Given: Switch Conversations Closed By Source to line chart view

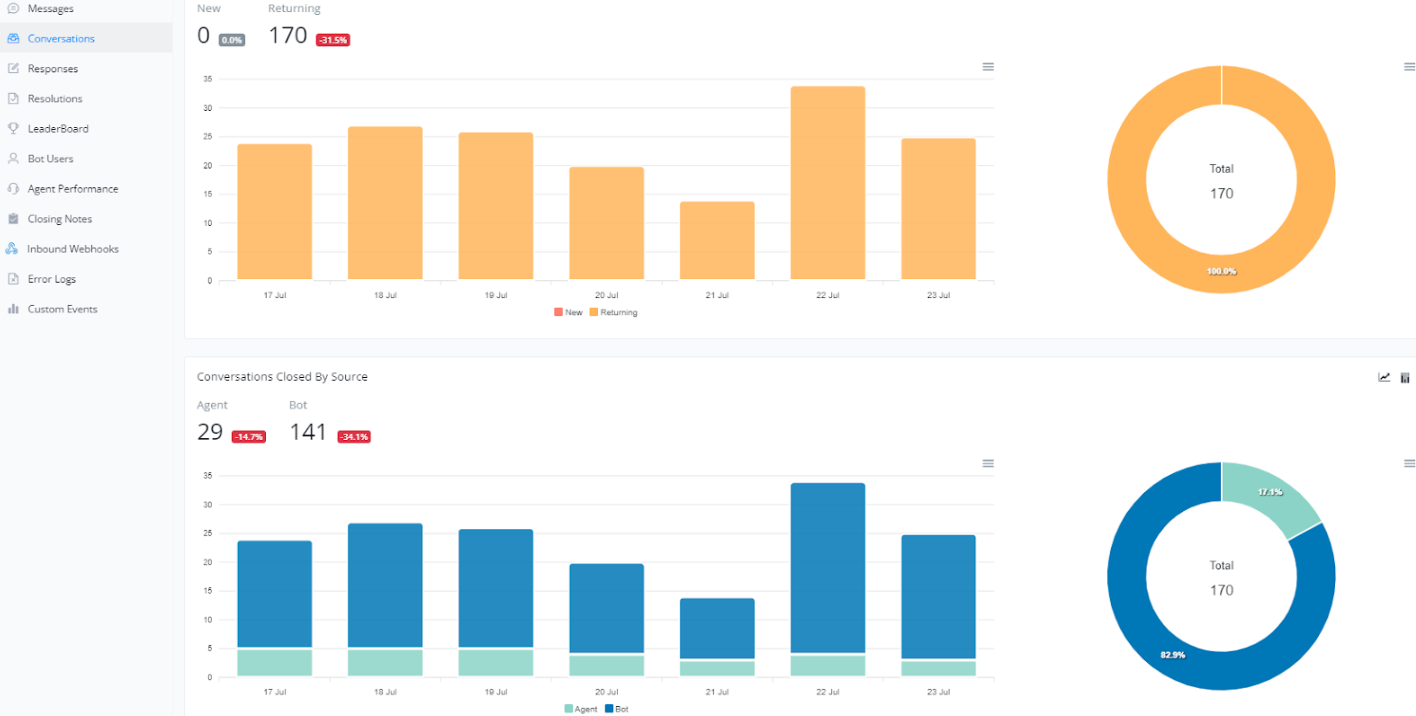Looking at the screenshot, I should [1384, 377].
